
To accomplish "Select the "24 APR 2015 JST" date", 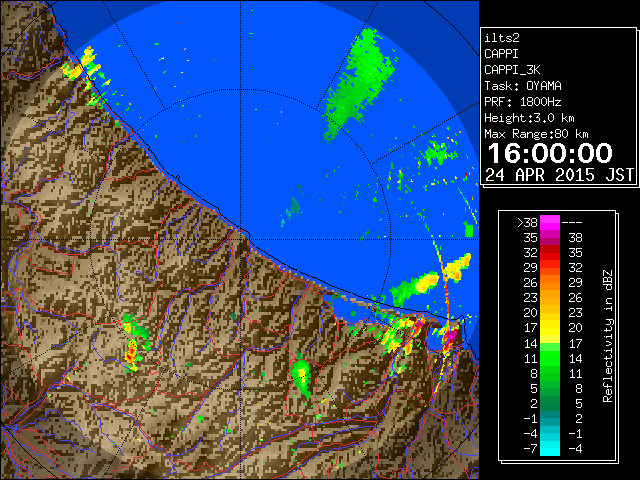I will (x=560, y=175).
